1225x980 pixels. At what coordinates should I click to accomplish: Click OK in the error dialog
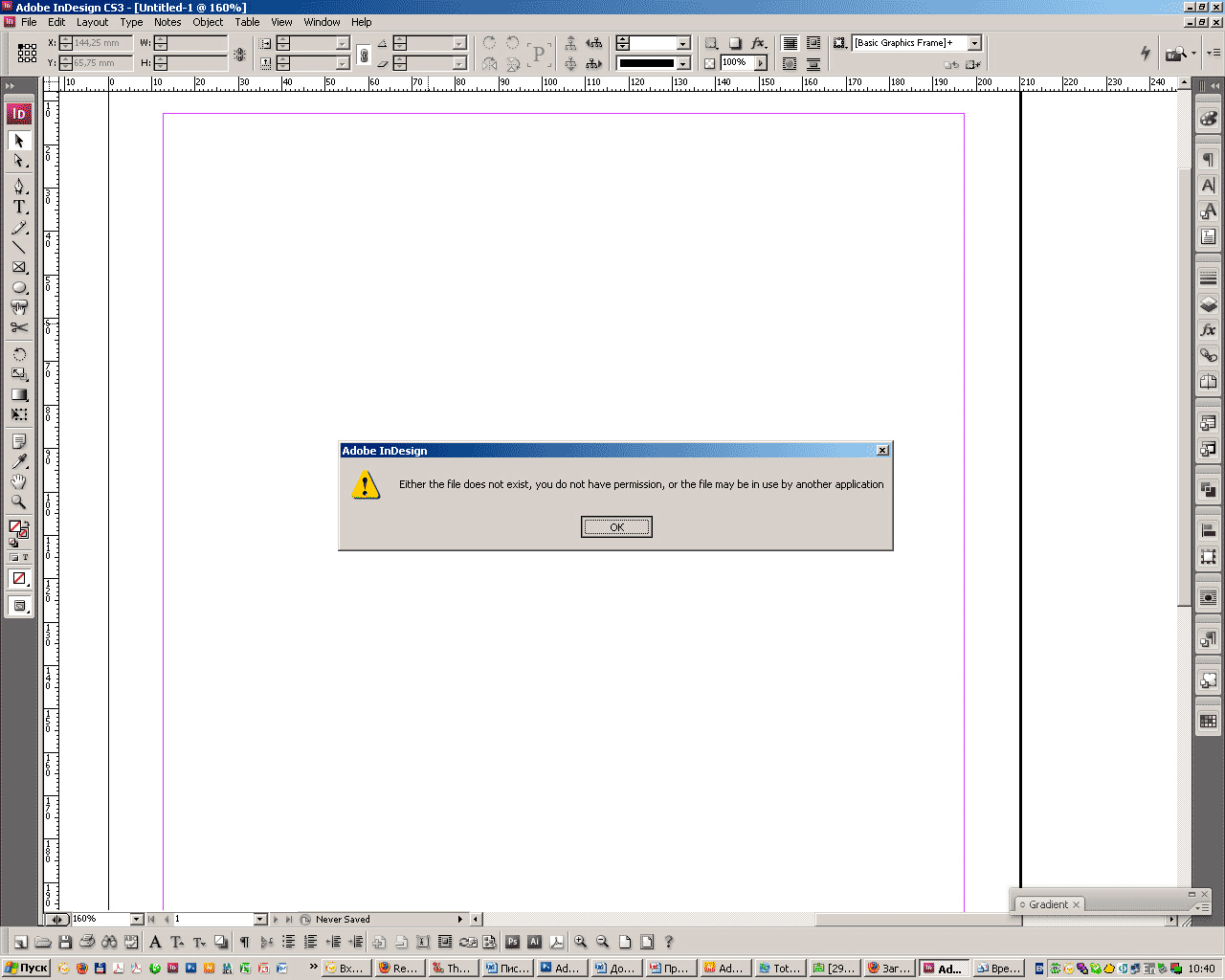point(616,527)
